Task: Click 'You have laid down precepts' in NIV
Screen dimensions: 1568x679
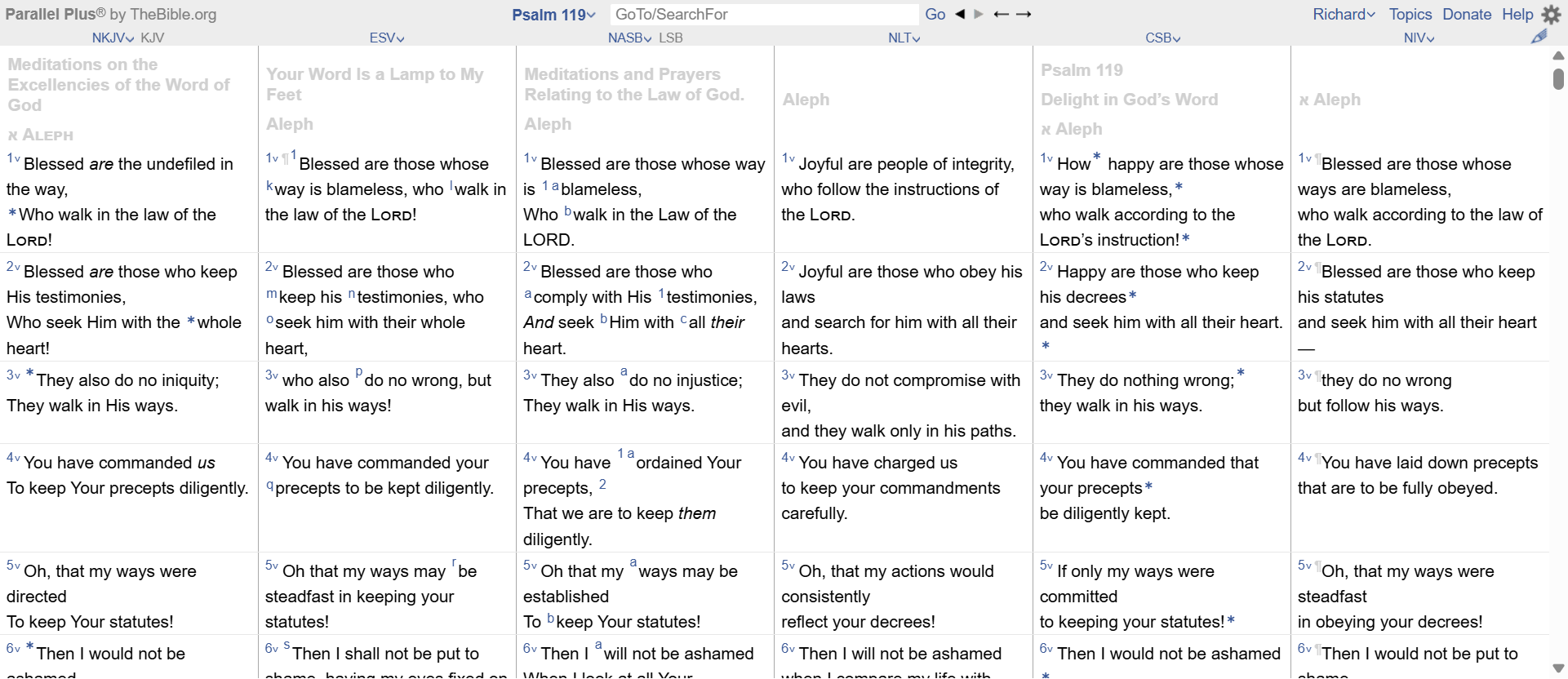Action: (1429, 463)
